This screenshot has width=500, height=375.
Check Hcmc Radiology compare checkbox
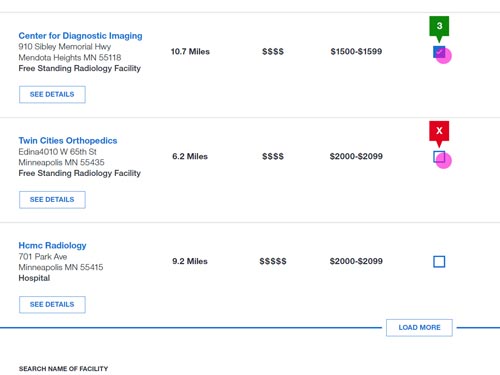tap(439, 262)
